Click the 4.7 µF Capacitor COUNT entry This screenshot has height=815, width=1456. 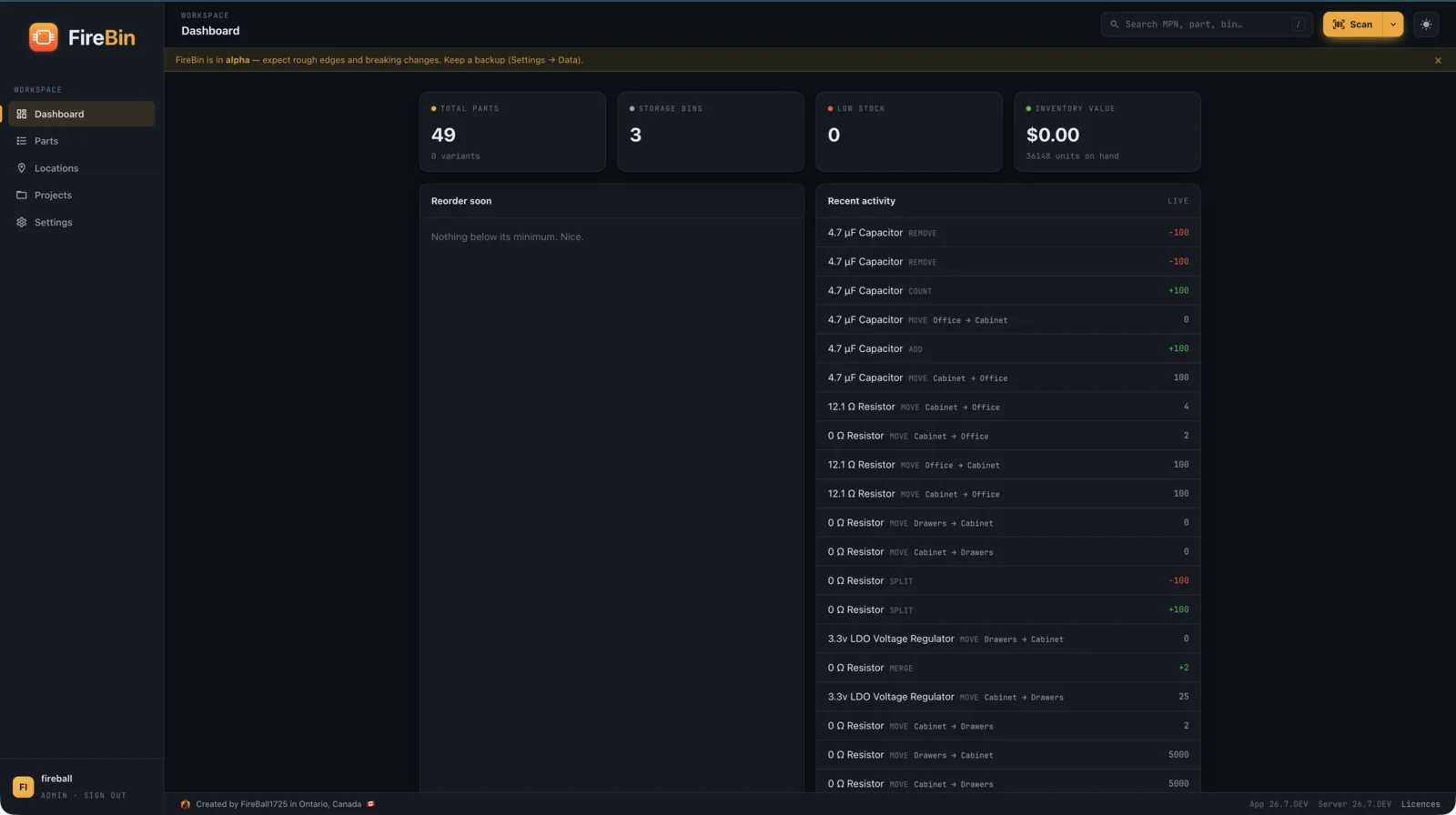coord(1008,291)
